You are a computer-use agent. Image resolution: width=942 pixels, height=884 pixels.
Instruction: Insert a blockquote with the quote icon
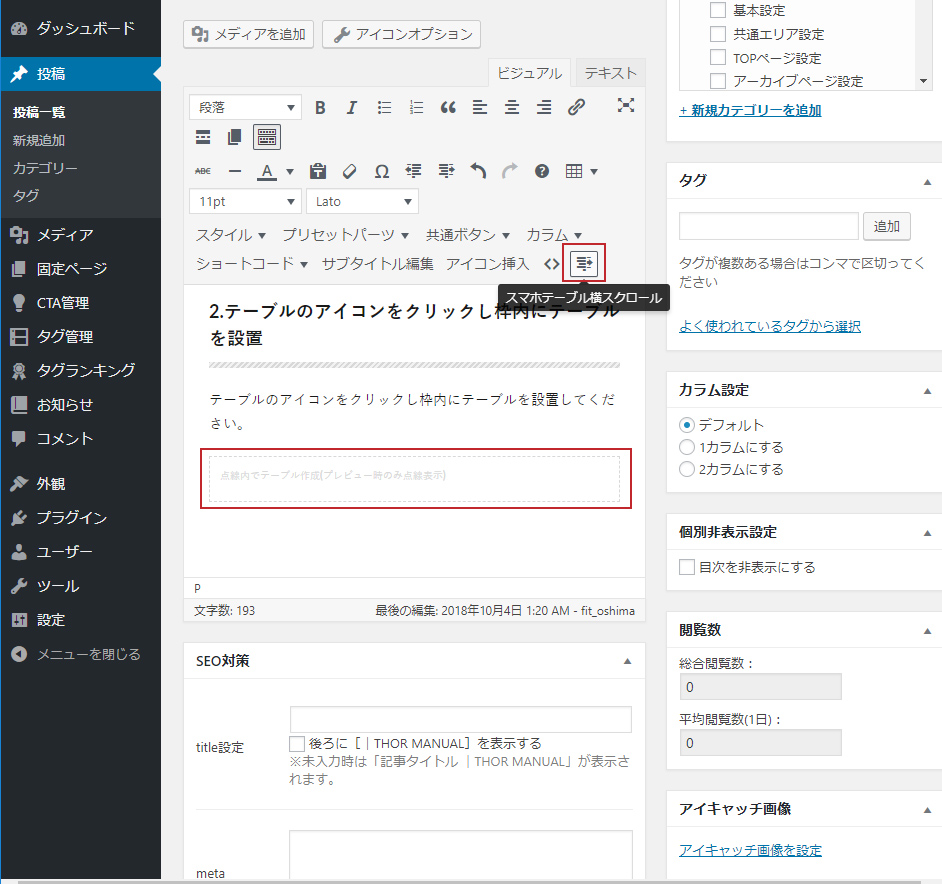448,107
